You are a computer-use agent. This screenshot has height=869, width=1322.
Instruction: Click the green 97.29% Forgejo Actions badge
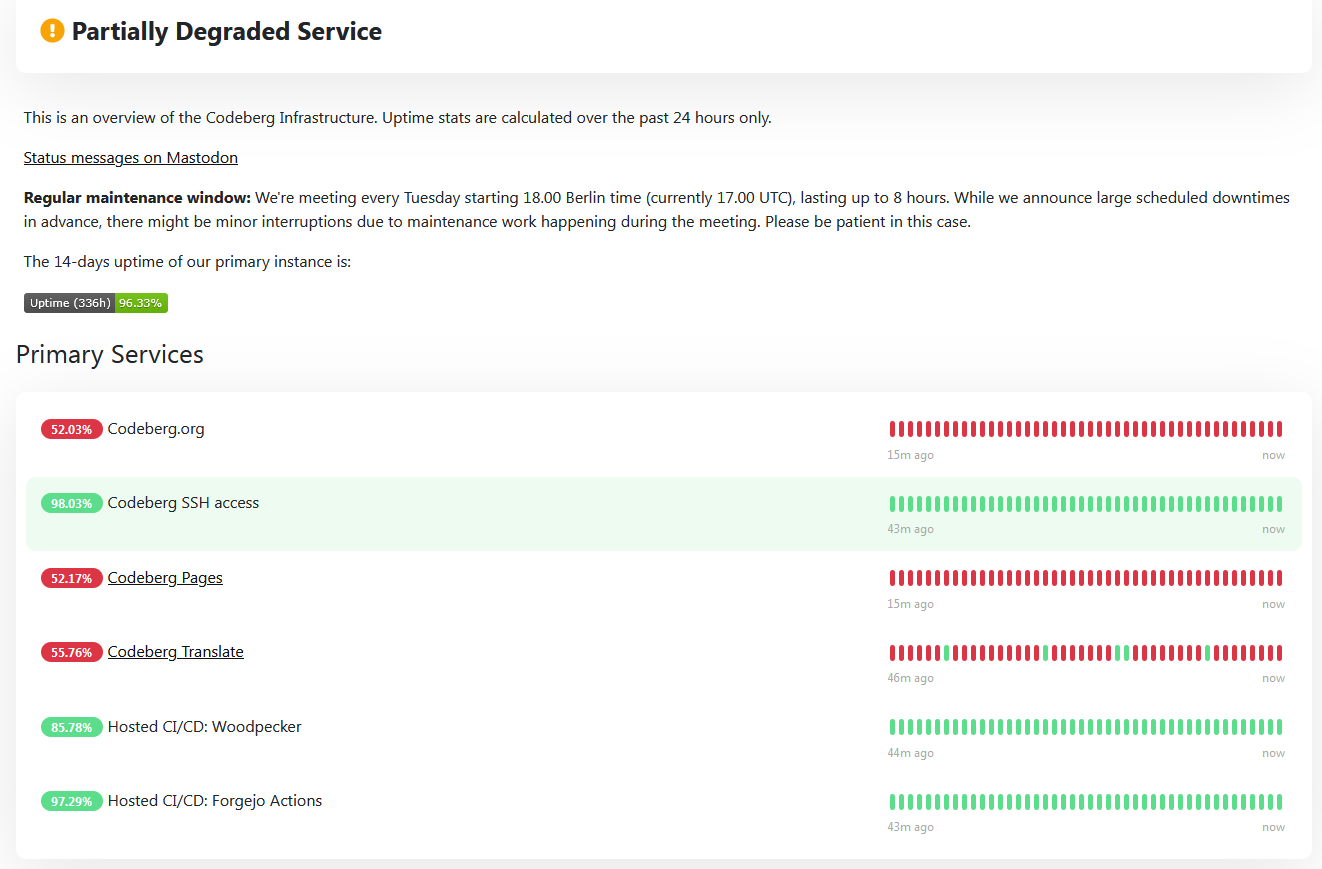[x=71, y=801]
